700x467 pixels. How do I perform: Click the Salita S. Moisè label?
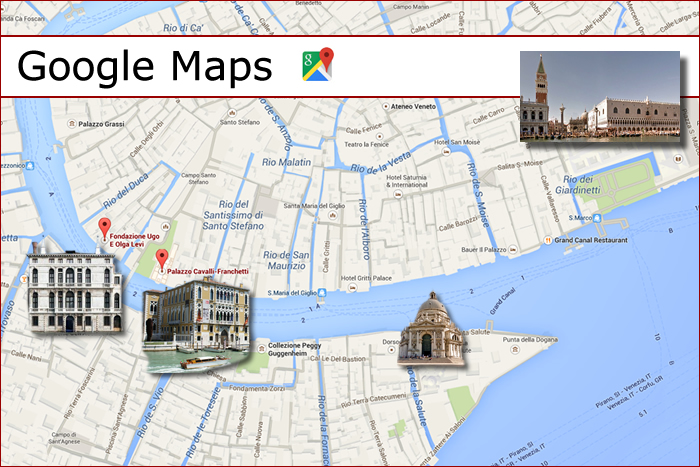(x=520, y=165)
